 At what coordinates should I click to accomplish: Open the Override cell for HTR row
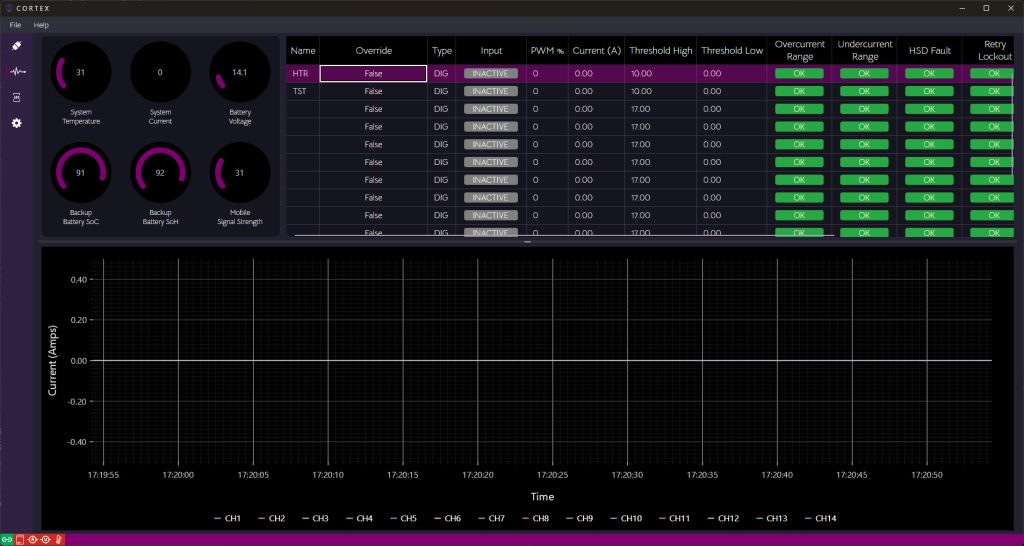373,73
